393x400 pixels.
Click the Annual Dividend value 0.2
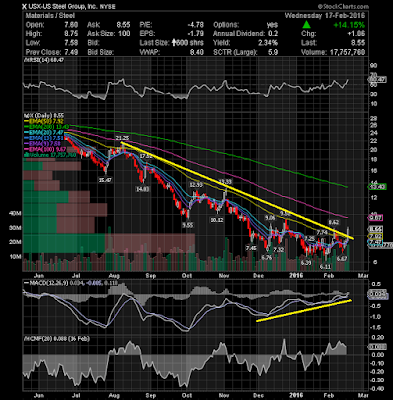tap(273, 34)
